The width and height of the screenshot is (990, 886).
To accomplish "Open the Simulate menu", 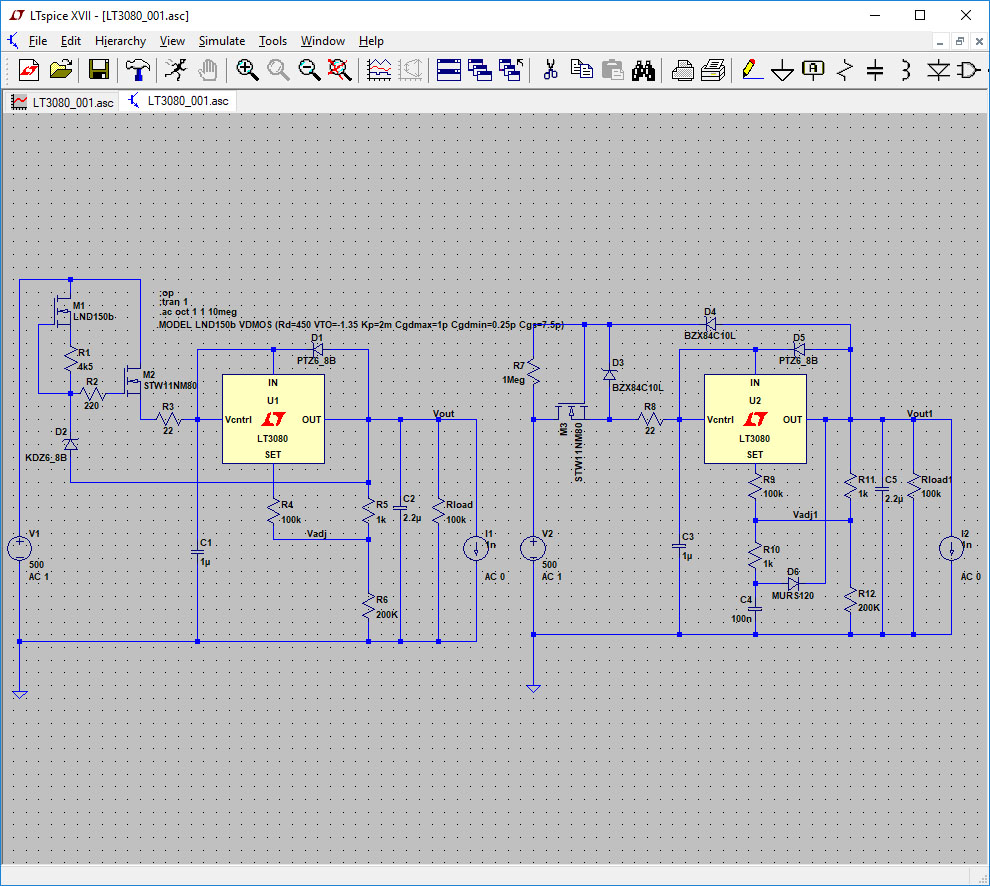I will (x=222, y=41).
